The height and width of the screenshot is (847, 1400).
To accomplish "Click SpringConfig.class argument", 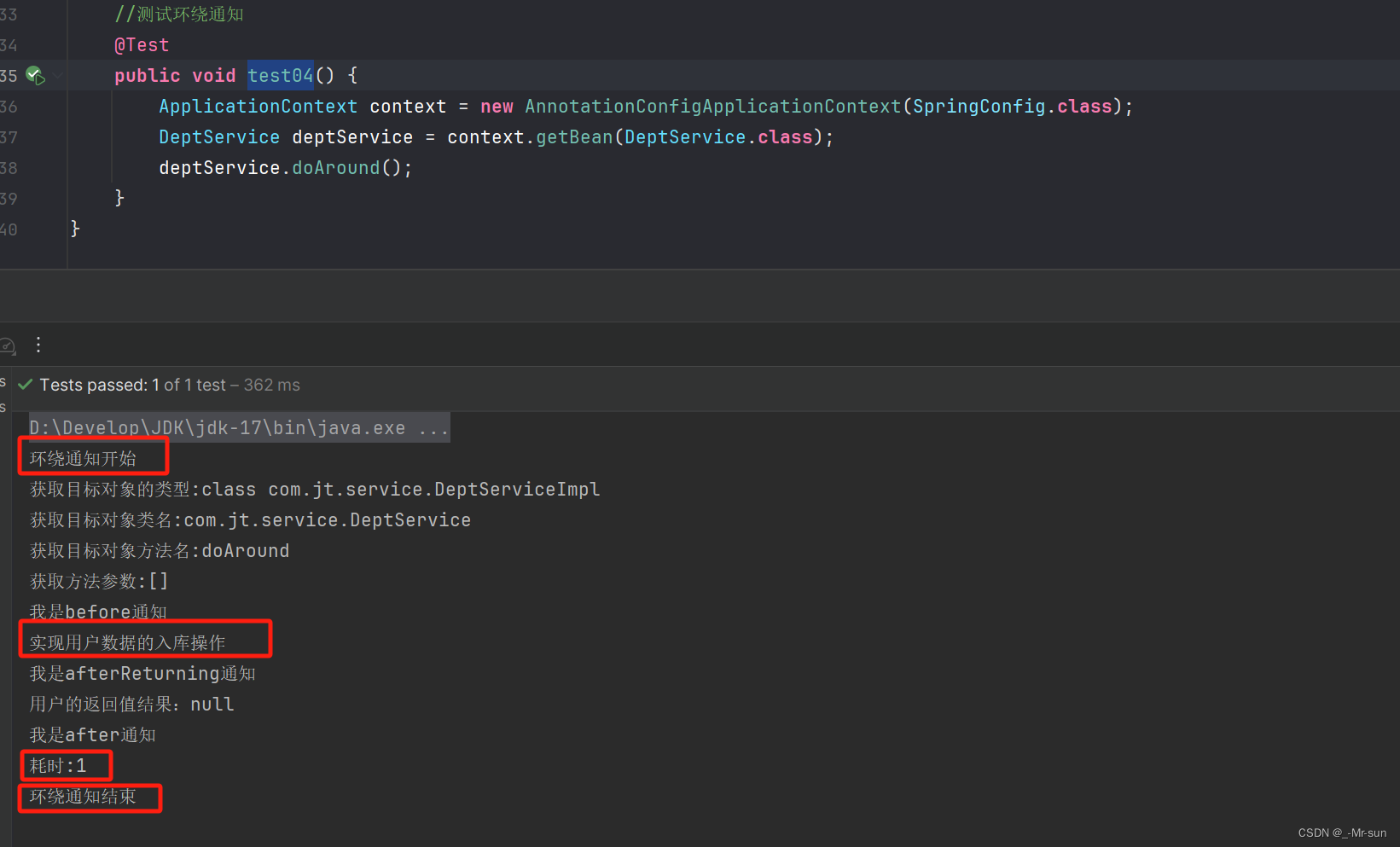I will [1013, 107].
